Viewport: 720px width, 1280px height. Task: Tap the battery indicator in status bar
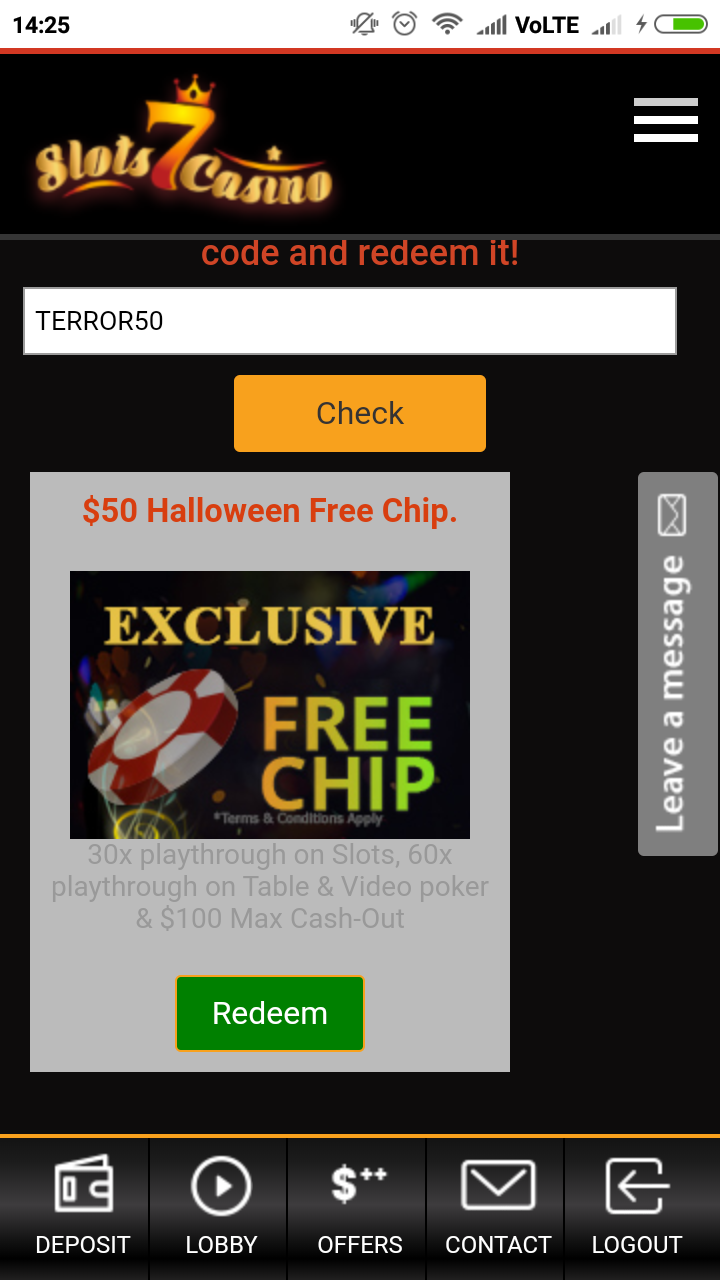pyautogui.click(x=681, y=24)
